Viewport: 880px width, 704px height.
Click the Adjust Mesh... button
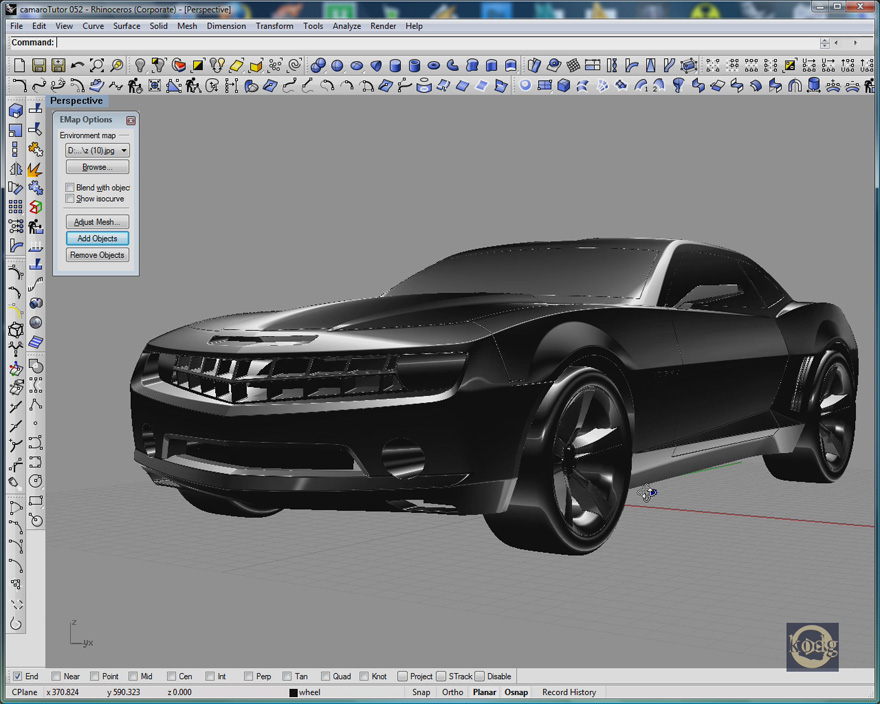click(x=98, y=222)
